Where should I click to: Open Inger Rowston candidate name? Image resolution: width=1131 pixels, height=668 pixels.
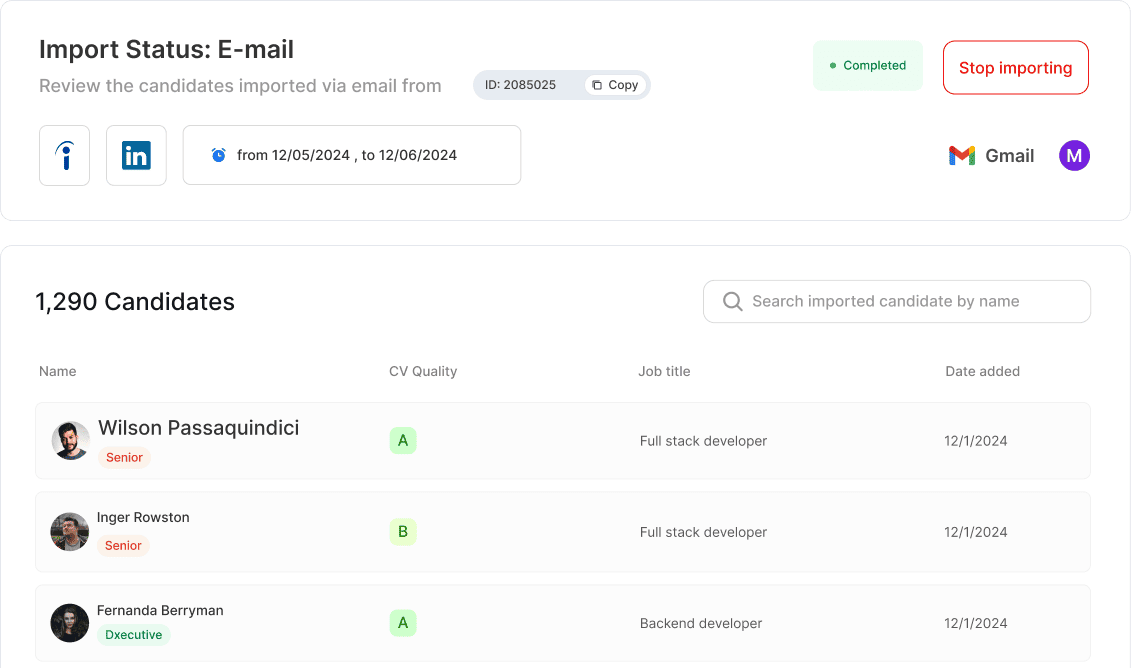[x=143, y=517]
